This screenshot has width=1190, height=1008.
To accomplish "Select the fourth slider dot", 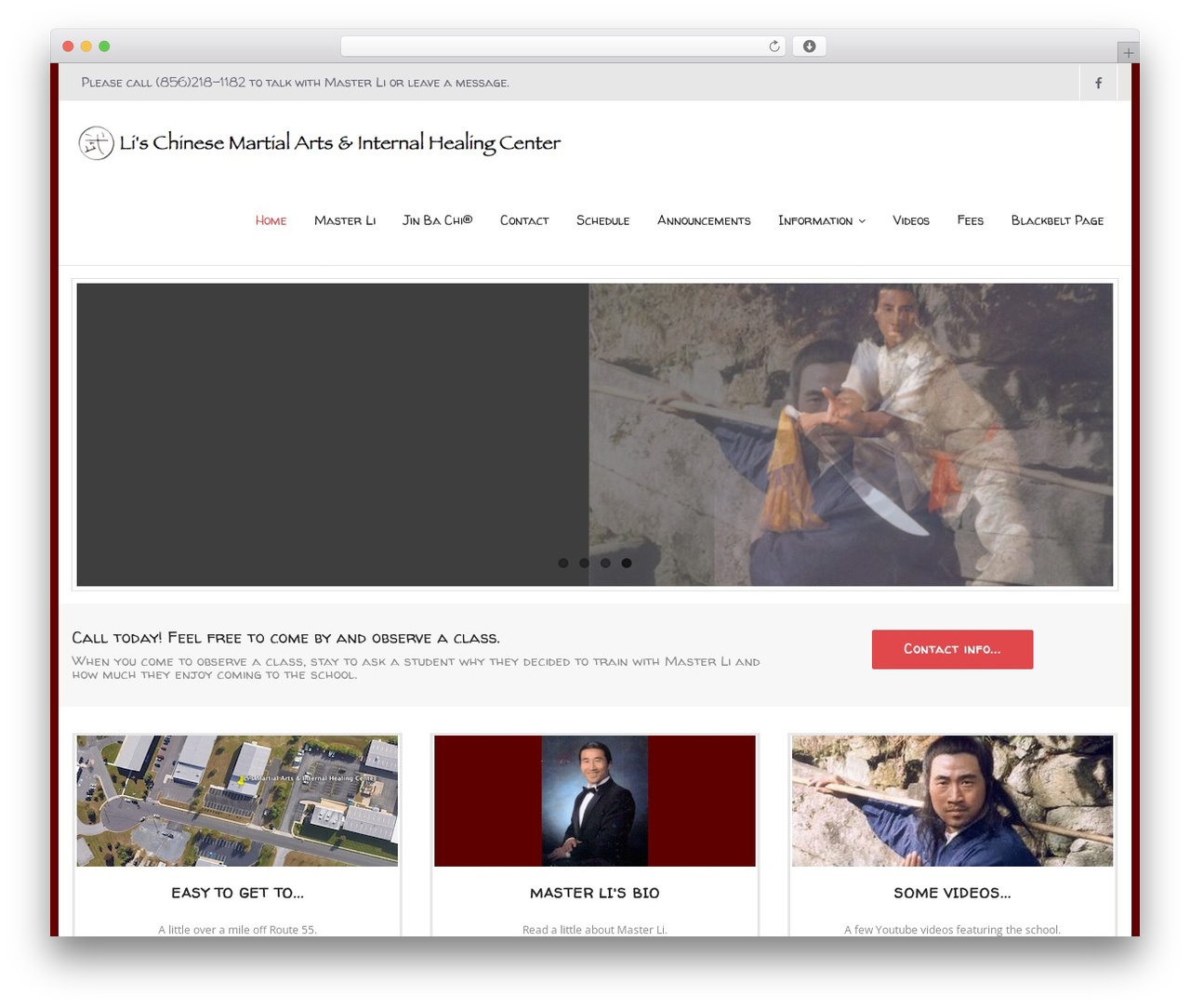I will point(627,563).
